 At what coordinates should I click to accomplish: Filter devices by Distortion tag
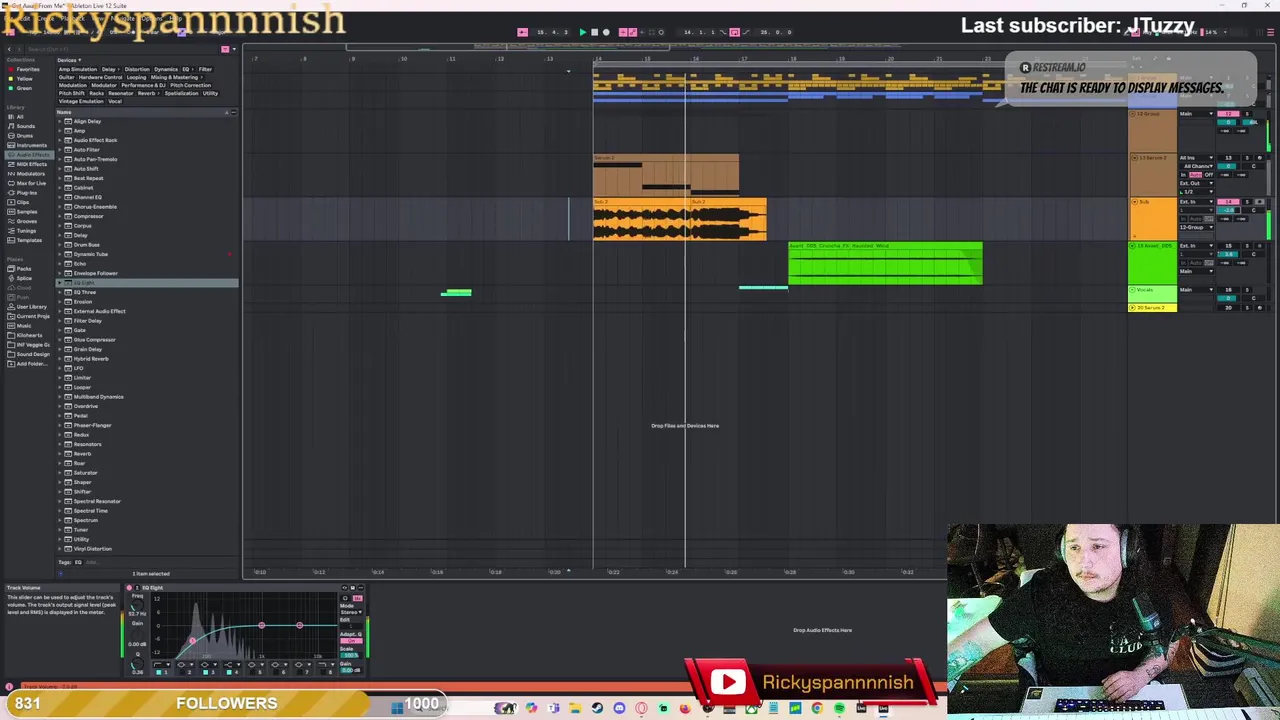click(136, 69)
